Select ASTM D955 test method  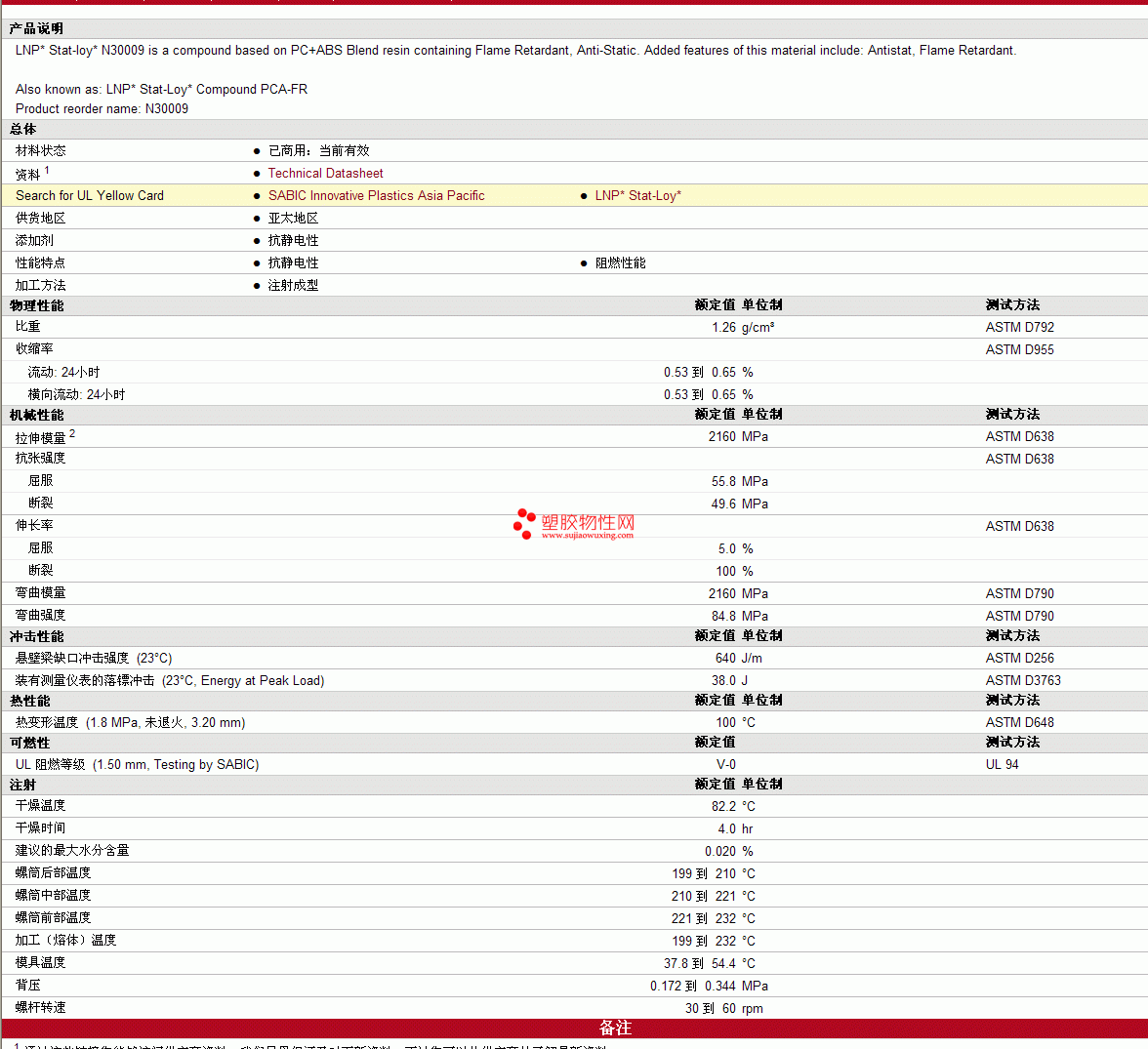point(1020,350)
